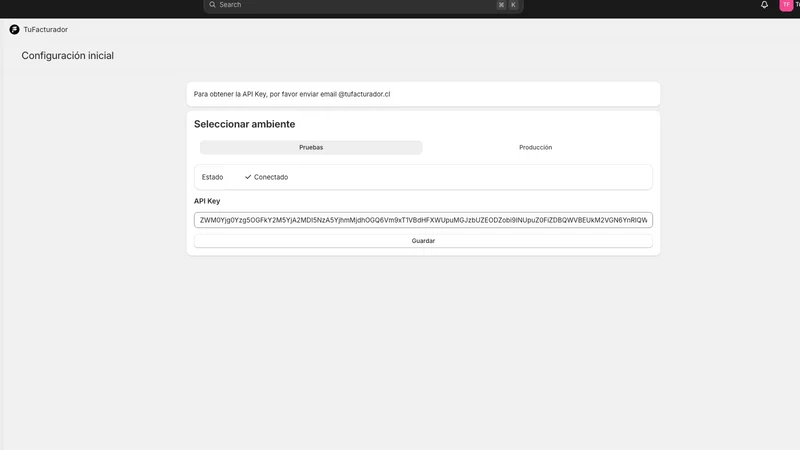Switch to the Producción environment tab

536,147
